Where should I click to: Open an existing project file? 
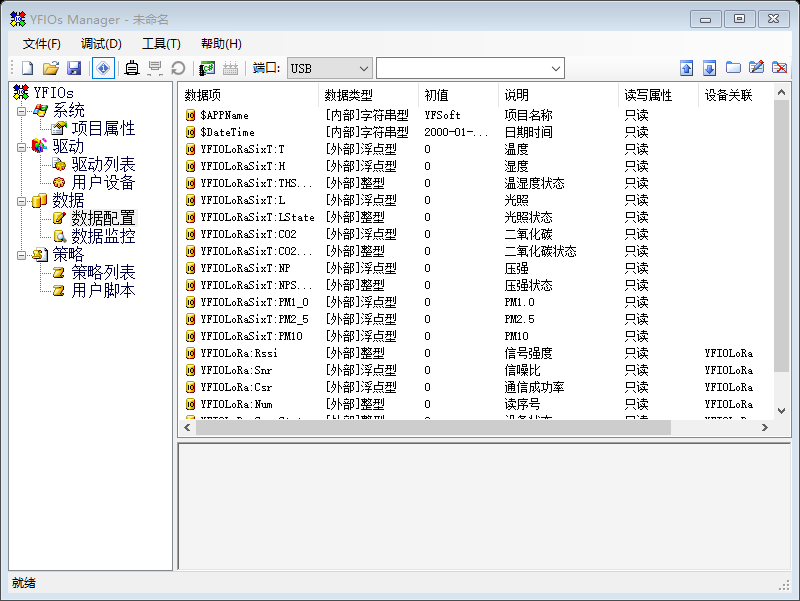(51, 68)
